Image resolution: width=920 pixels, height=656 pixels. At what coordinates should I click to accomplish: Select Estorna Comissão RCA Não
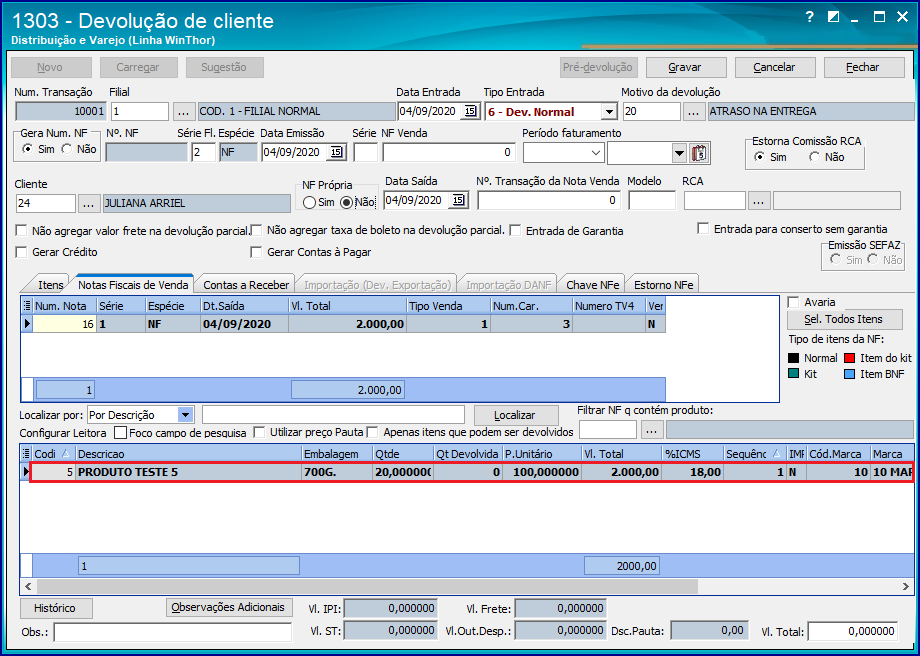(x=814, y=157)
